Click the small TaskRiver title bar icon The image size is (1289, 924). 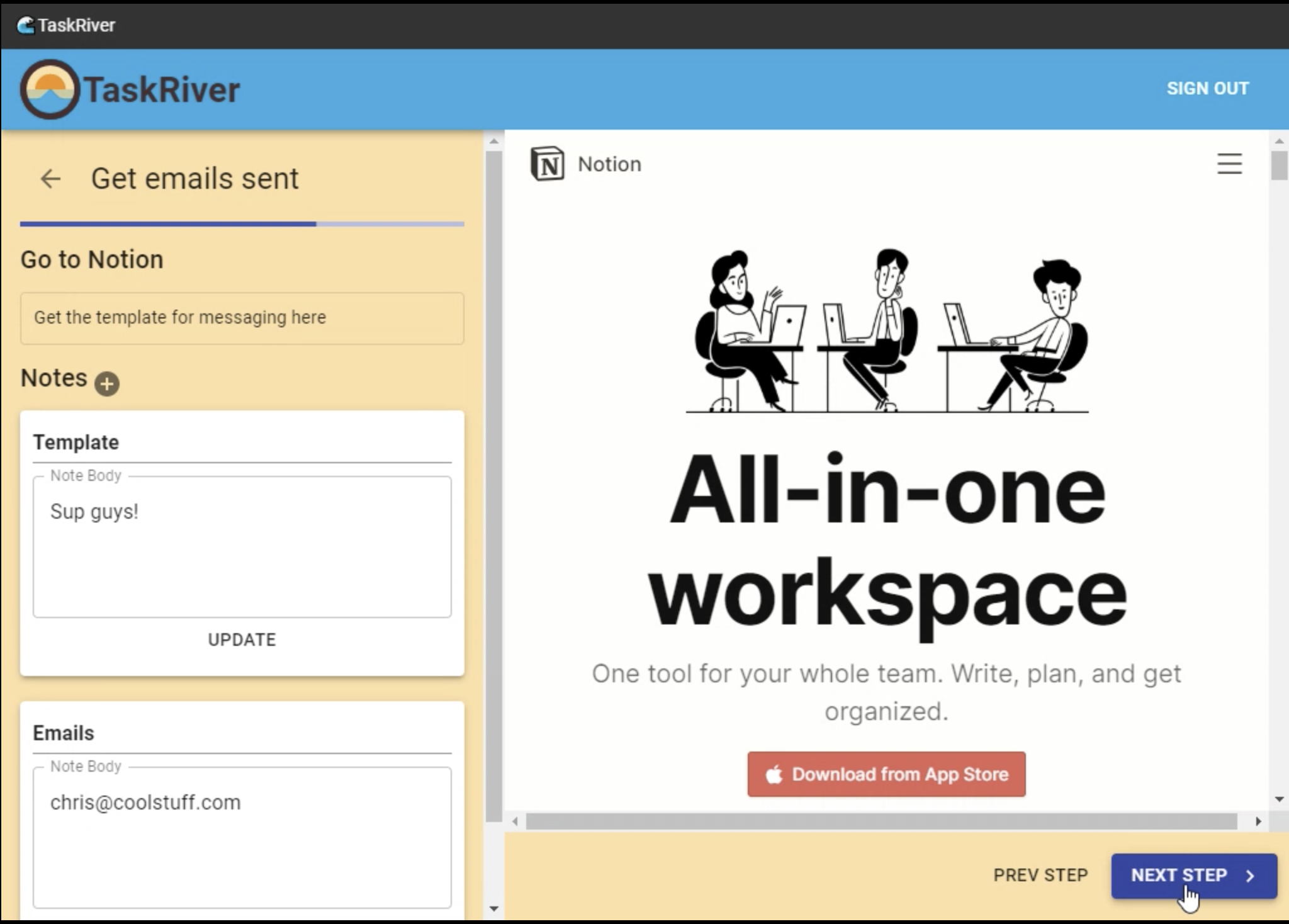pyautogui.click(x=26, y=25)
